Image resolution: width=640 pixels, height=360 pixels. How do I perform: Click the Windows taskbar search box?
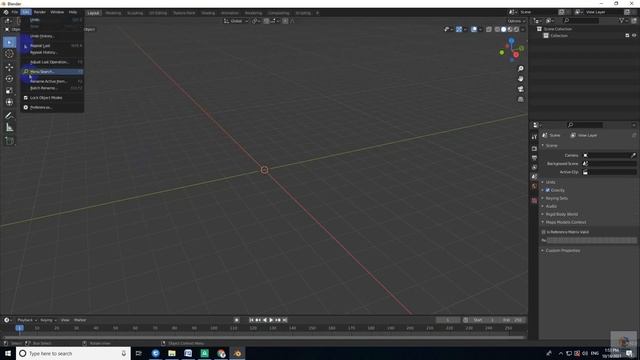73,353
